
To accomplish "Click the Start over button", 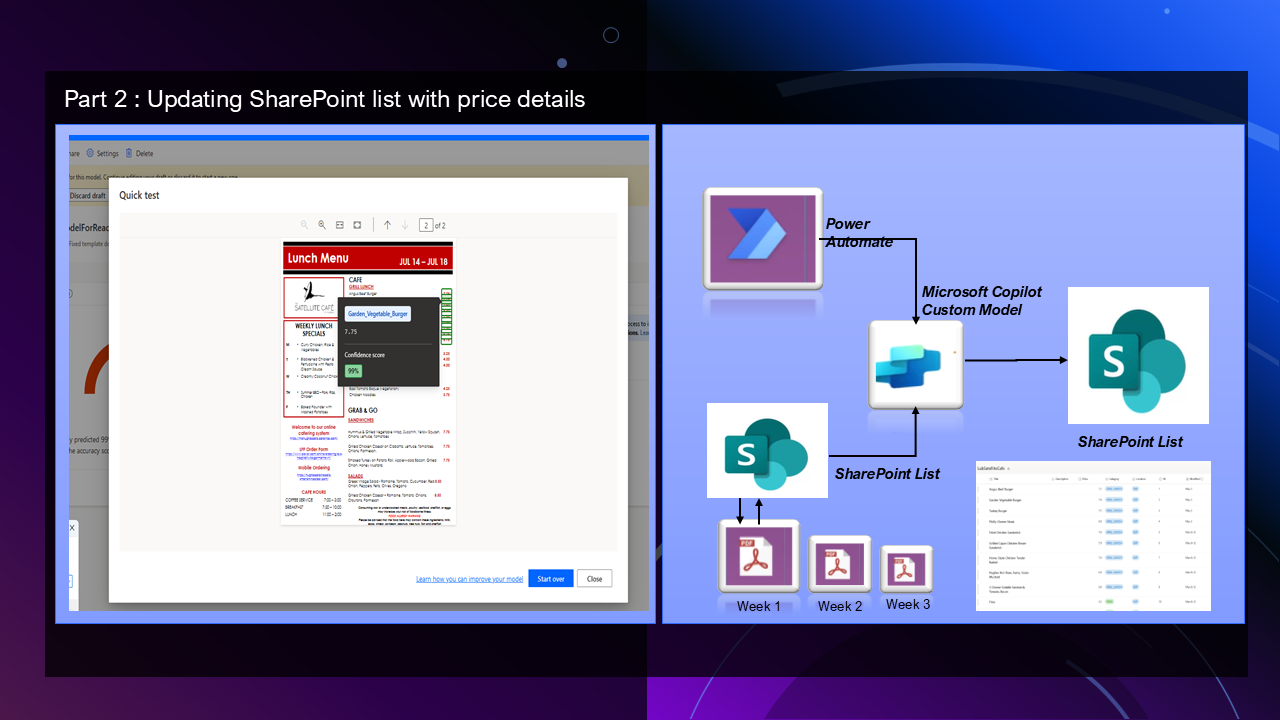I will click(x=550, y=579).
